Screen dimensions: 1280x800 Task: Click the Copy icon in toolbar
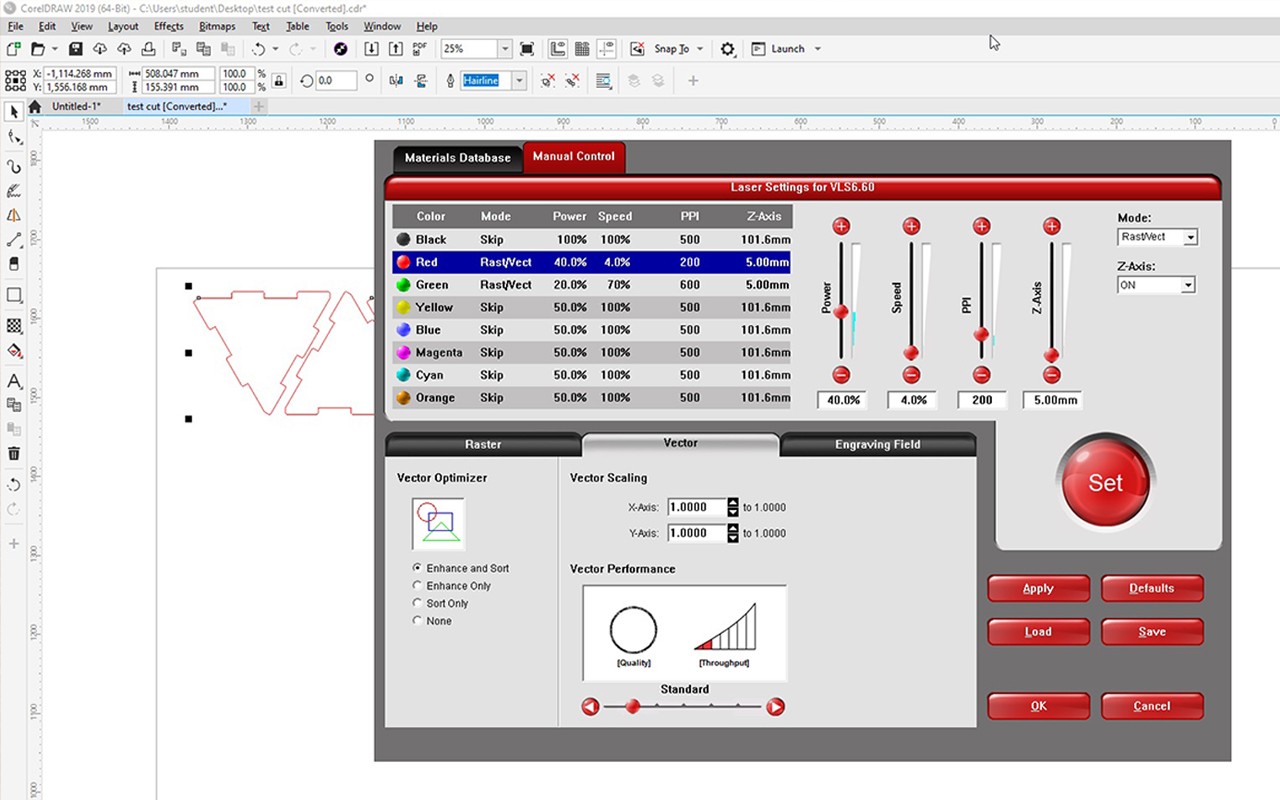pyautogui.click(x=204, y=48)
